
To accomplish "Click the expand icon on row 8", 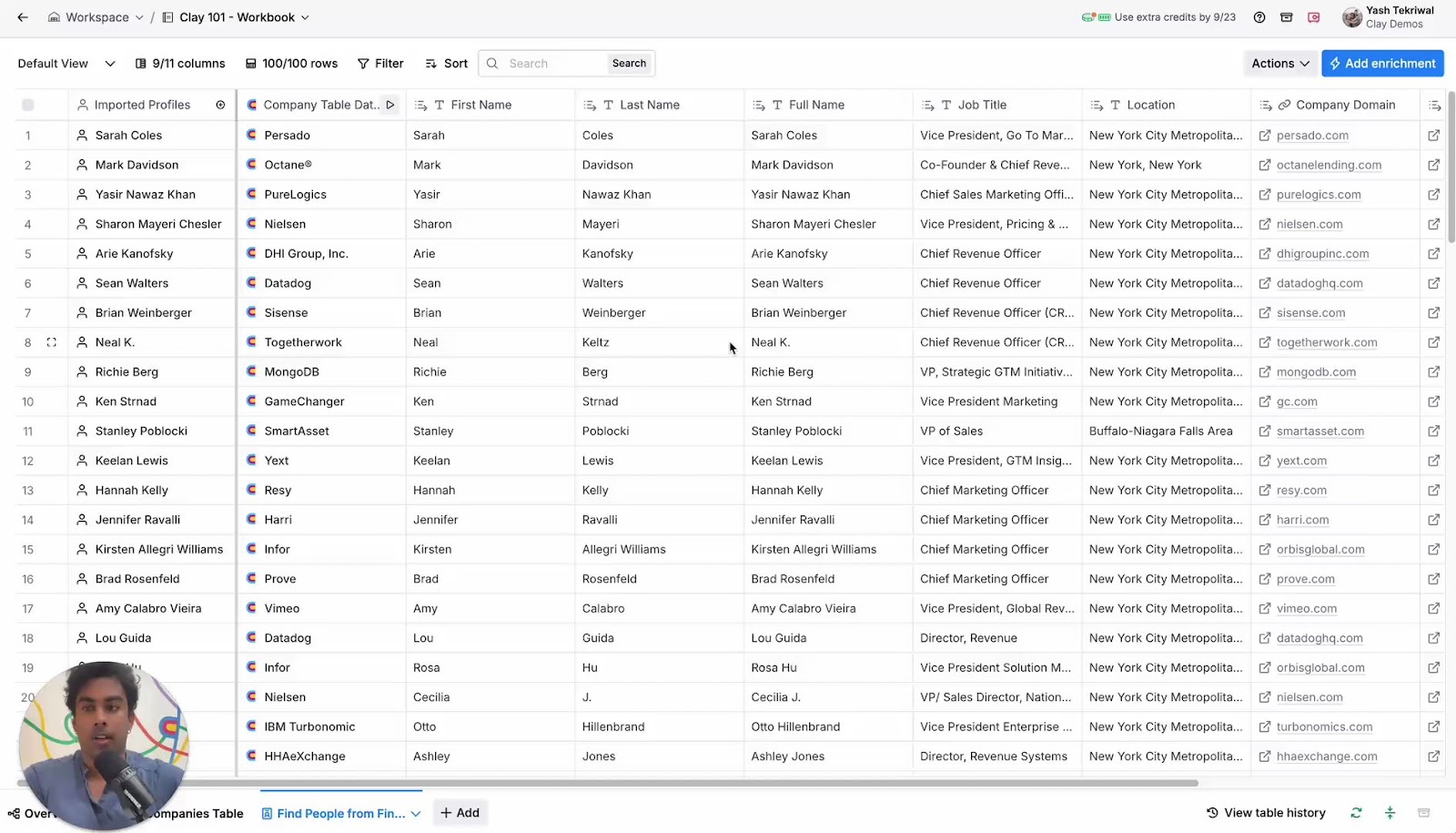I will click(52, 341).
